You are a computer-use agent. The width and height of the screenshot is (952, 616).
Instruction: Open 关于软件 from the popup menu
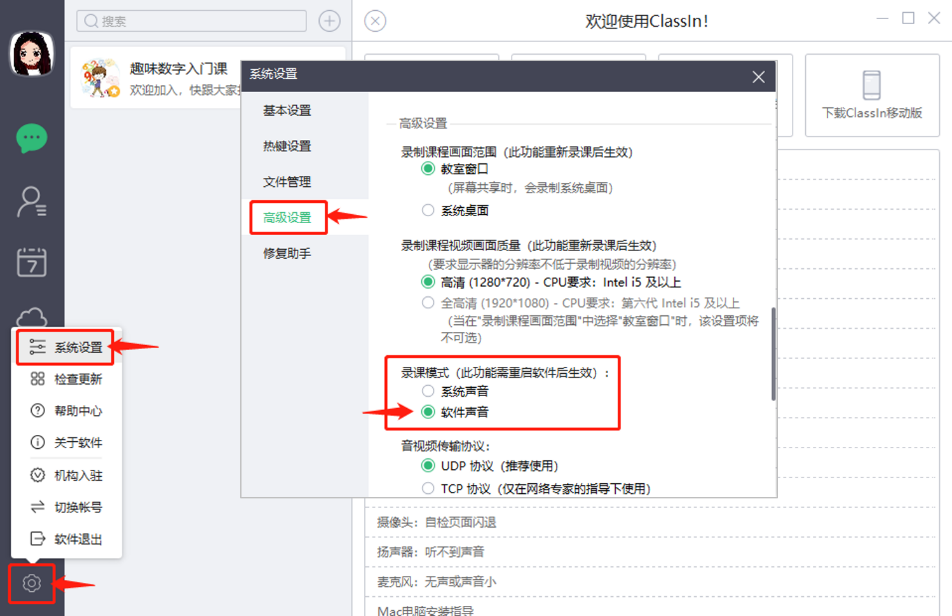[x=66, y=442]
